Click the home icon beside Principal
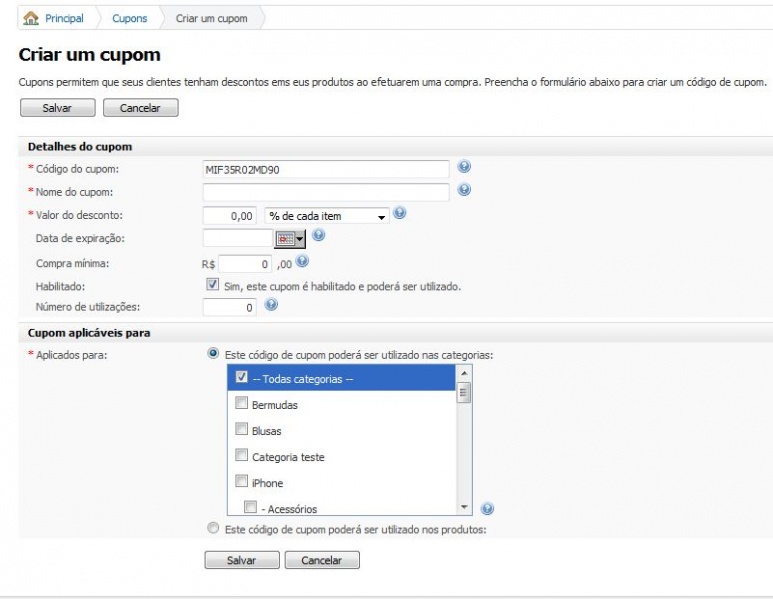 tap(31, 19)
